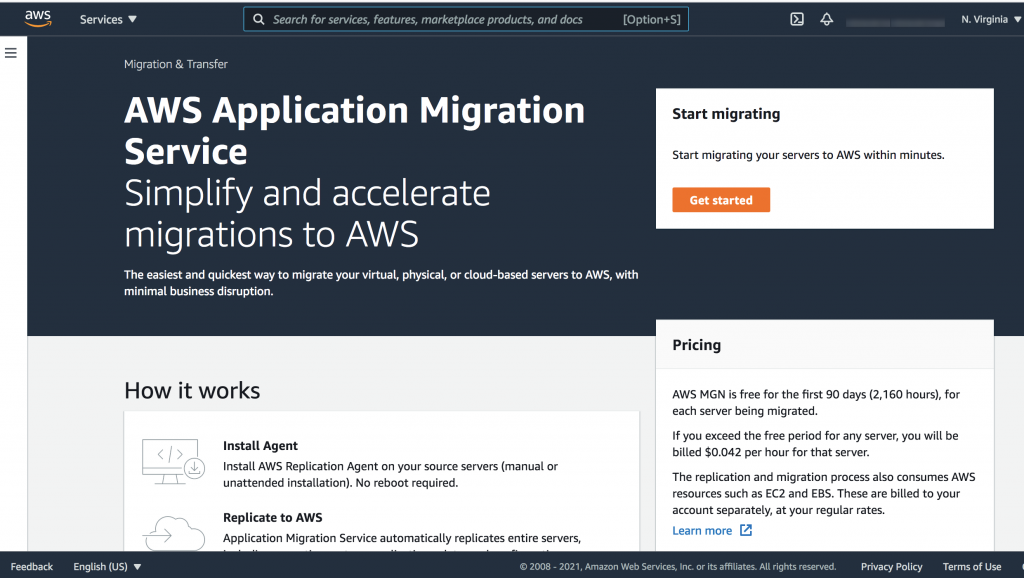Open the Privacy Policy footer link
The width and height of the screenshot is (1024, 578).
click(x=891, y=567)
